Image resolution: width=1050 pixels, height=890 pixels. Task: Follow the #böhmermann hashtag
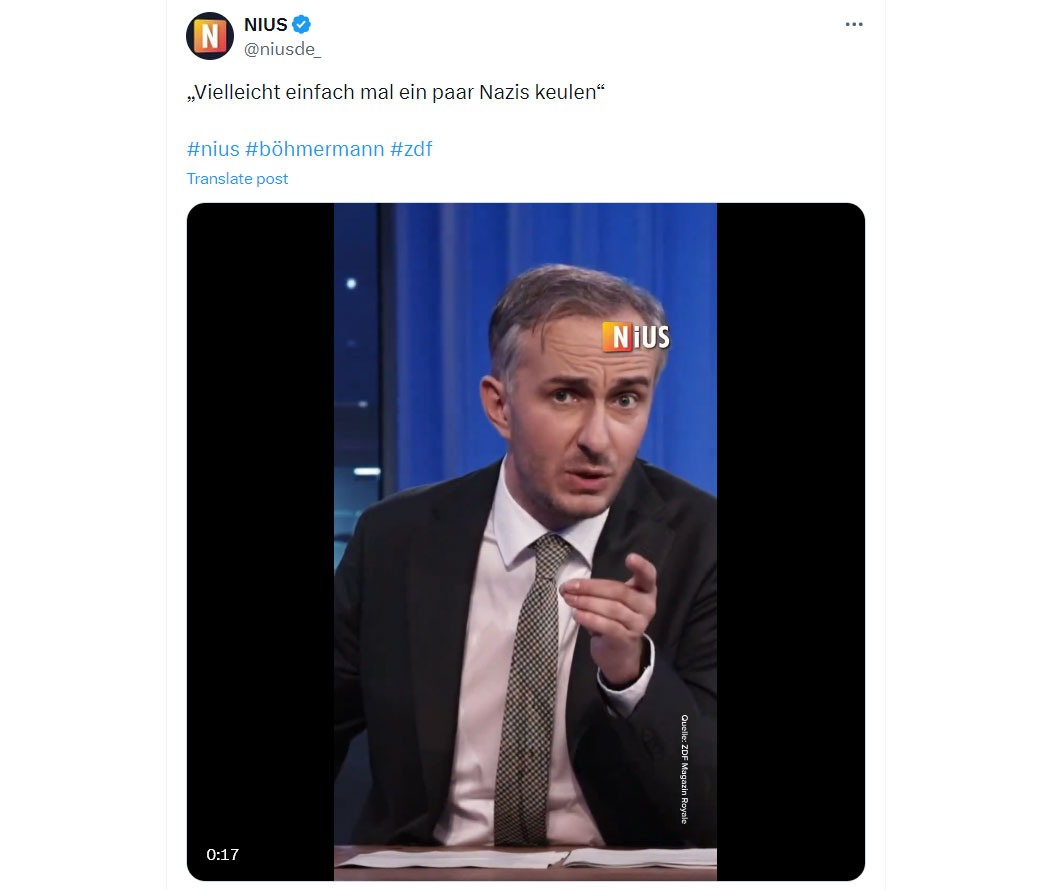click(x=315, y=149)
